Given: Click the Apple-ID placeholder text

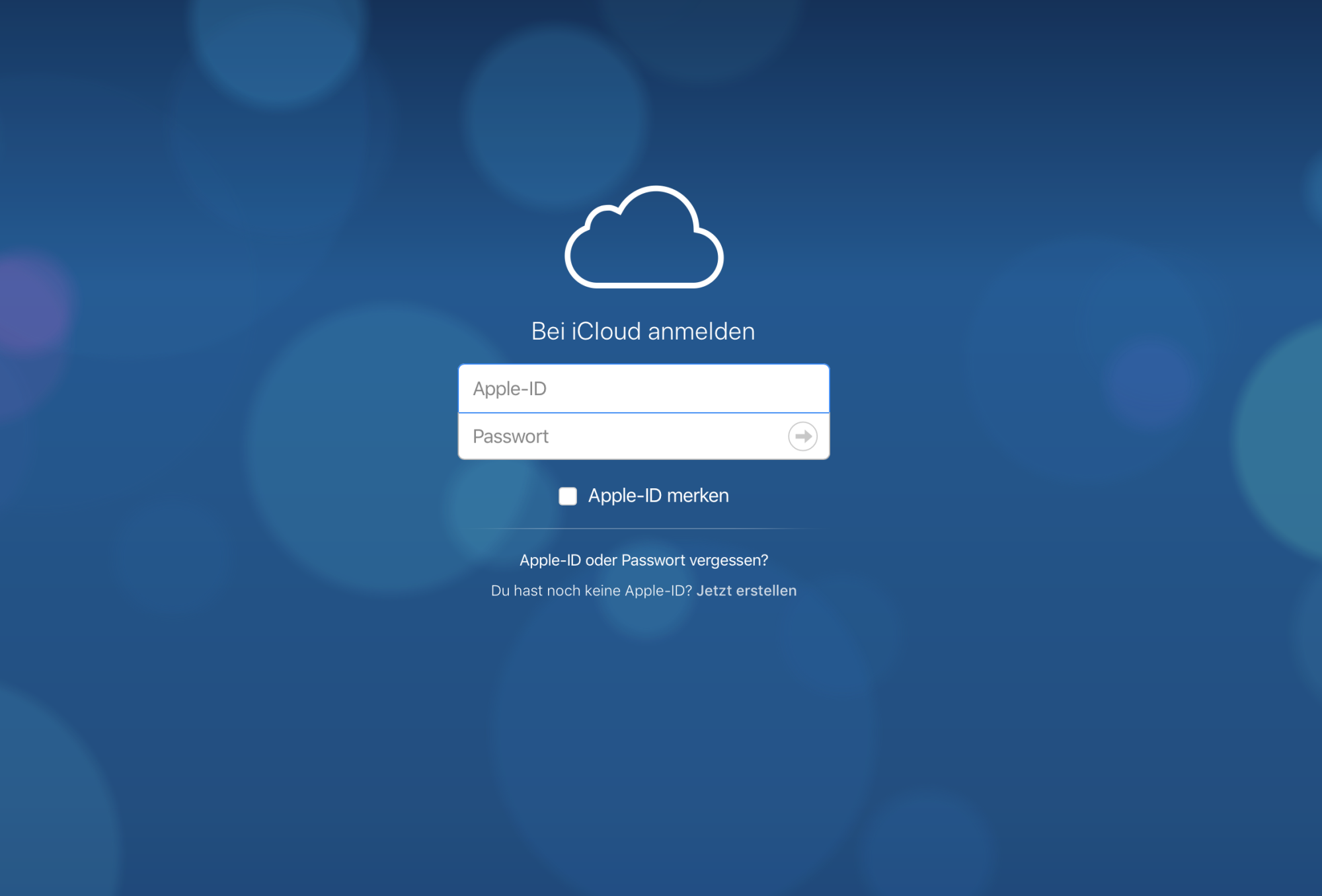Looking at the screenshot, I should point(510,389).
